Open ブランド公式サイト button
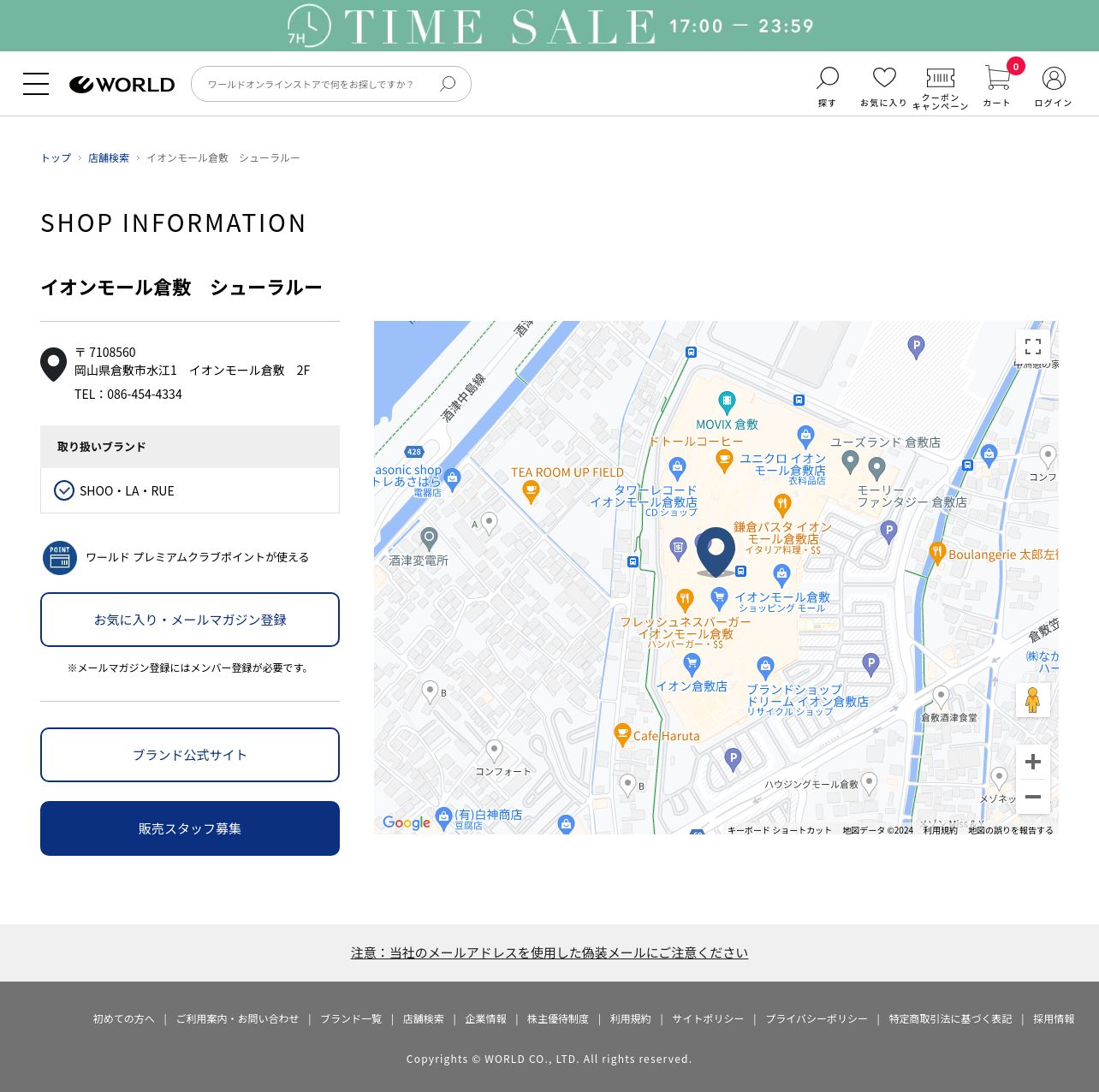Image resolution: width=1099 pixels, height=1092 pixels. coord(190,755)
